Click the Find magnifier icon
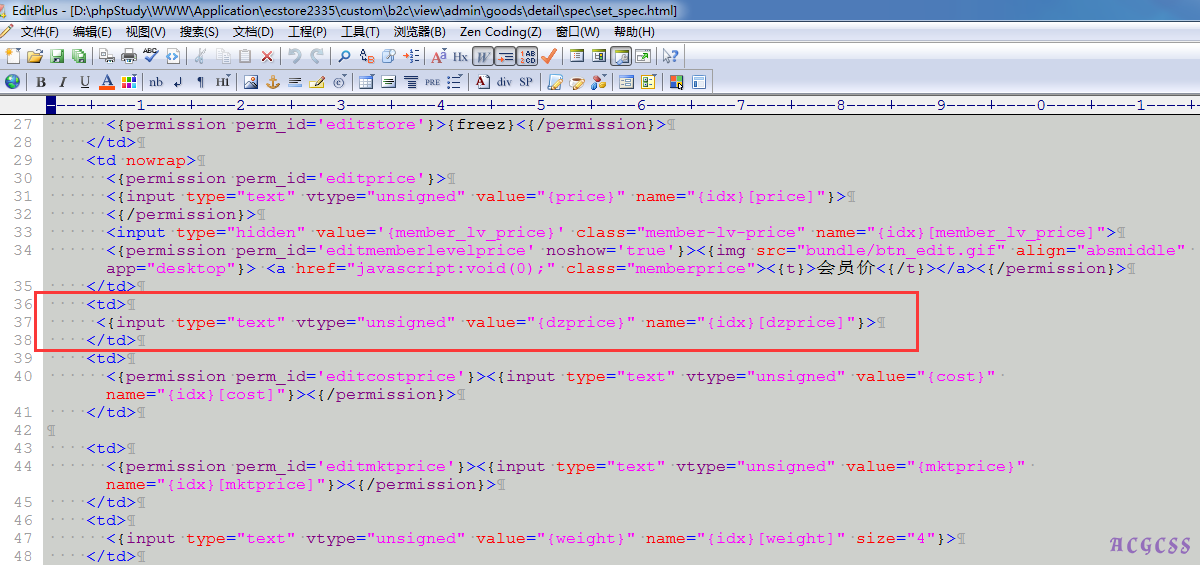 (344, 56)
